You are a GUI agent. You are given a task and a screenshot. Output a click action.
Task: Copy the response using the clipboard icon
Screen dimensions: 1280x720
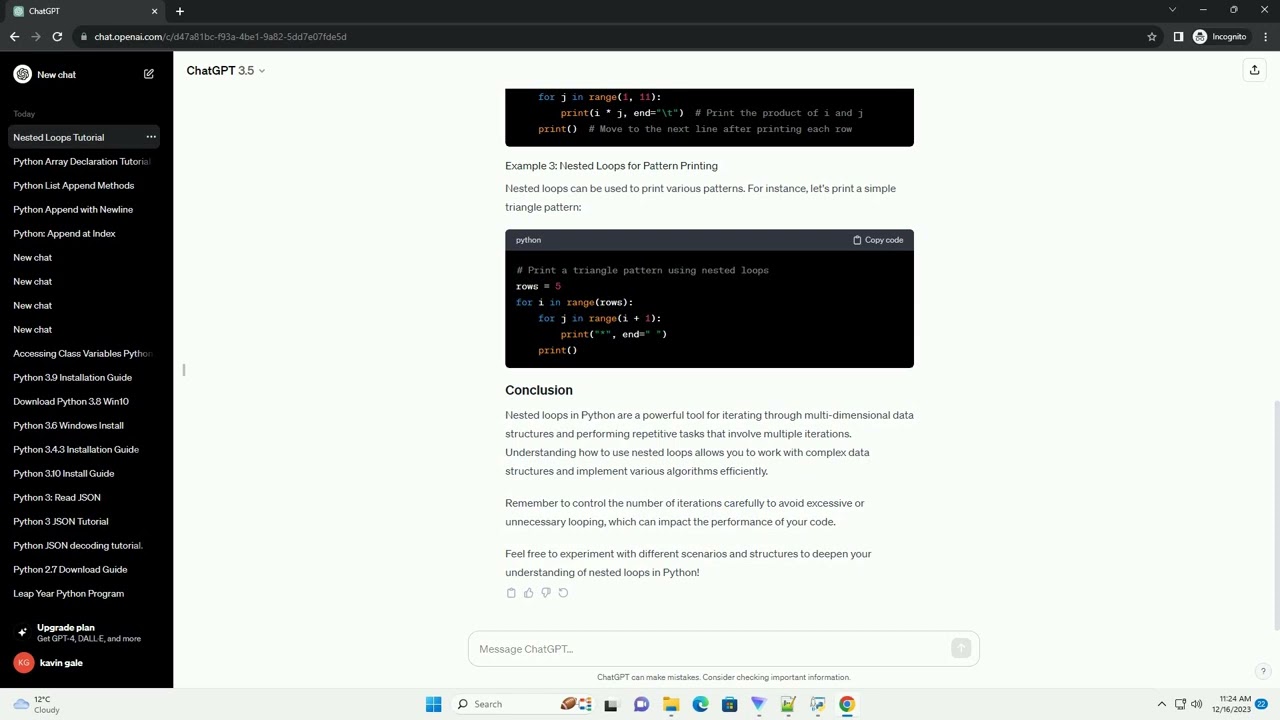tap(511, 593)
